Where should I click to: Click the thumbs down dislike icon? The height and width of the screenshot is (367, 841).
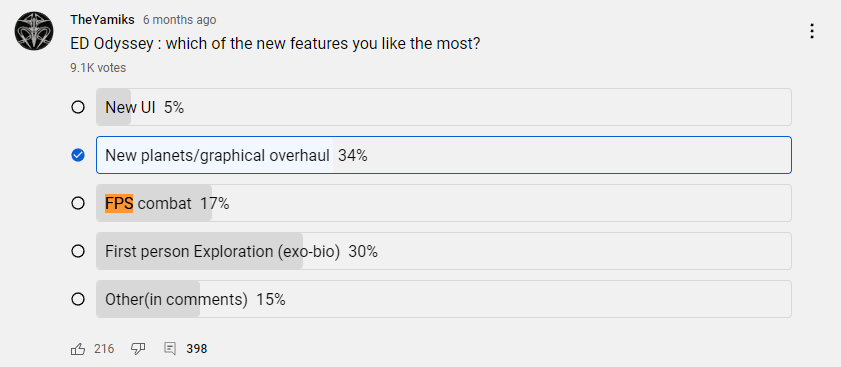point(138,349)
